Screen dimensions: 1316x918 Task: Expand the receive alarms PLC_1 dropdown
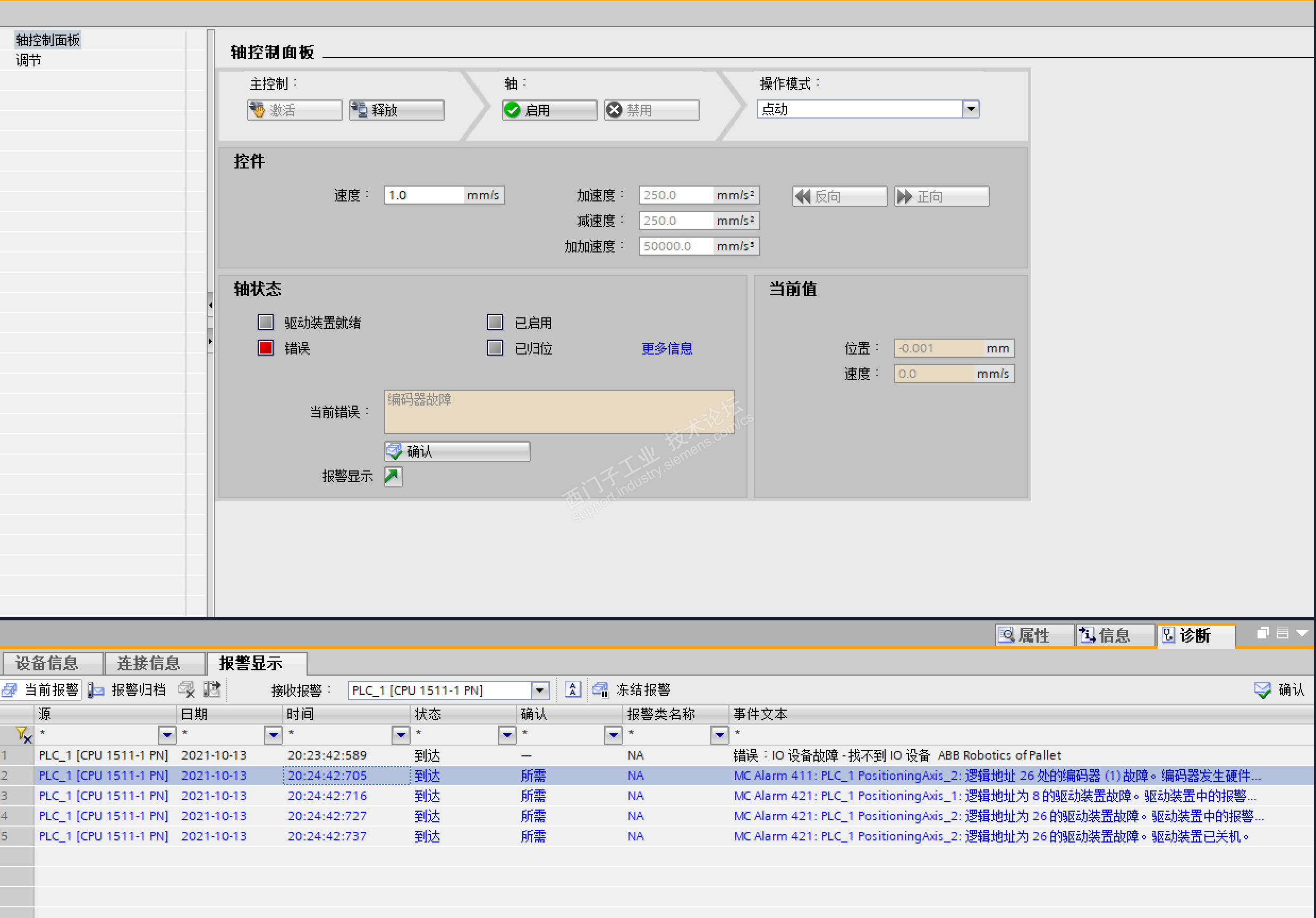click(x=539, y=690)
